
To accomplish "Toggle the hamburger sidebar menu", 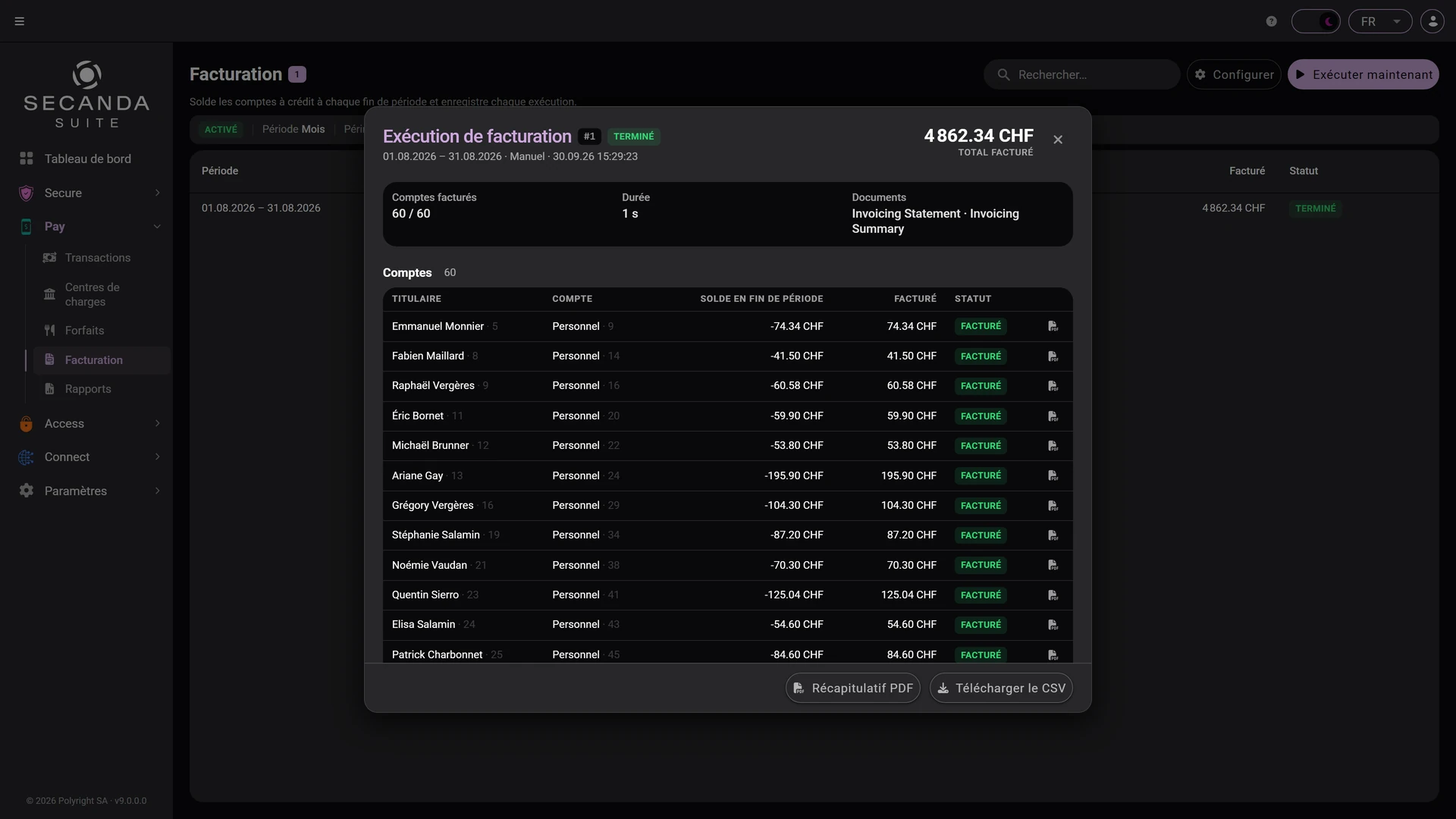I will pyautogui.click(x=20, y=21).
